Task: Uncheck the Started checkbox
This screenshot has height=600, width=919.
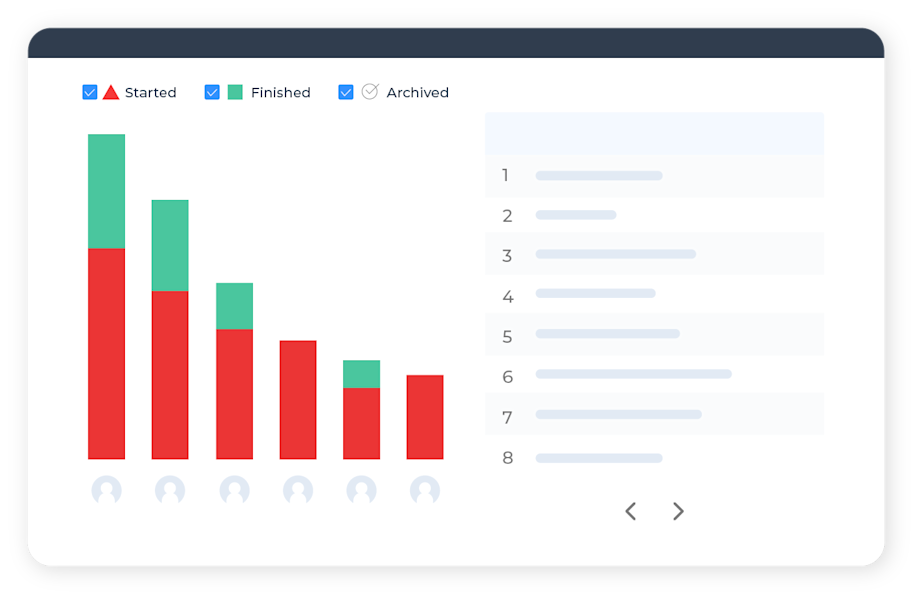Action: pos(90,93)
